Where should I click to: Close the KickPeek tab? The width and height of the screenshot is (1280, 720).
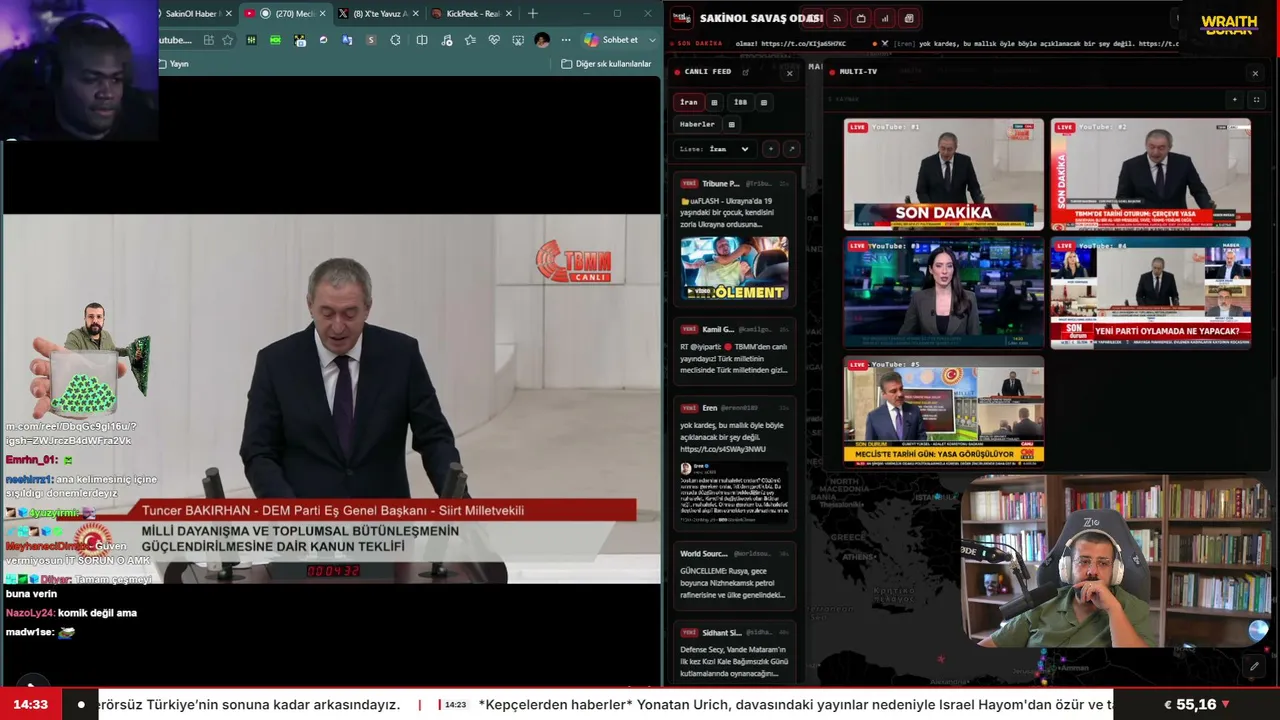tap(509, 14)
